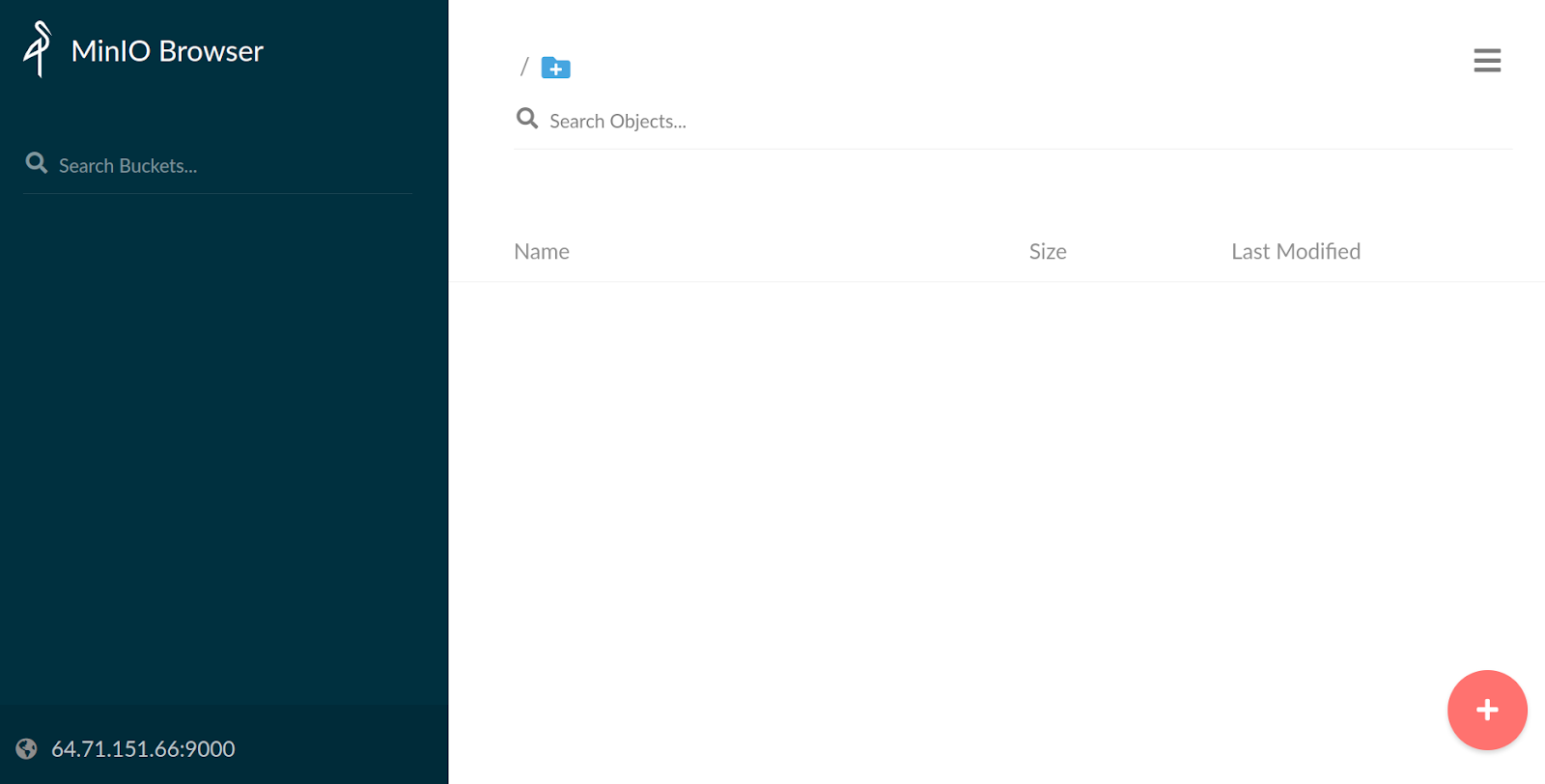1545x784 pixels.
Task: Open the hamburger menu in top right
Action: tap(1487, 61)
